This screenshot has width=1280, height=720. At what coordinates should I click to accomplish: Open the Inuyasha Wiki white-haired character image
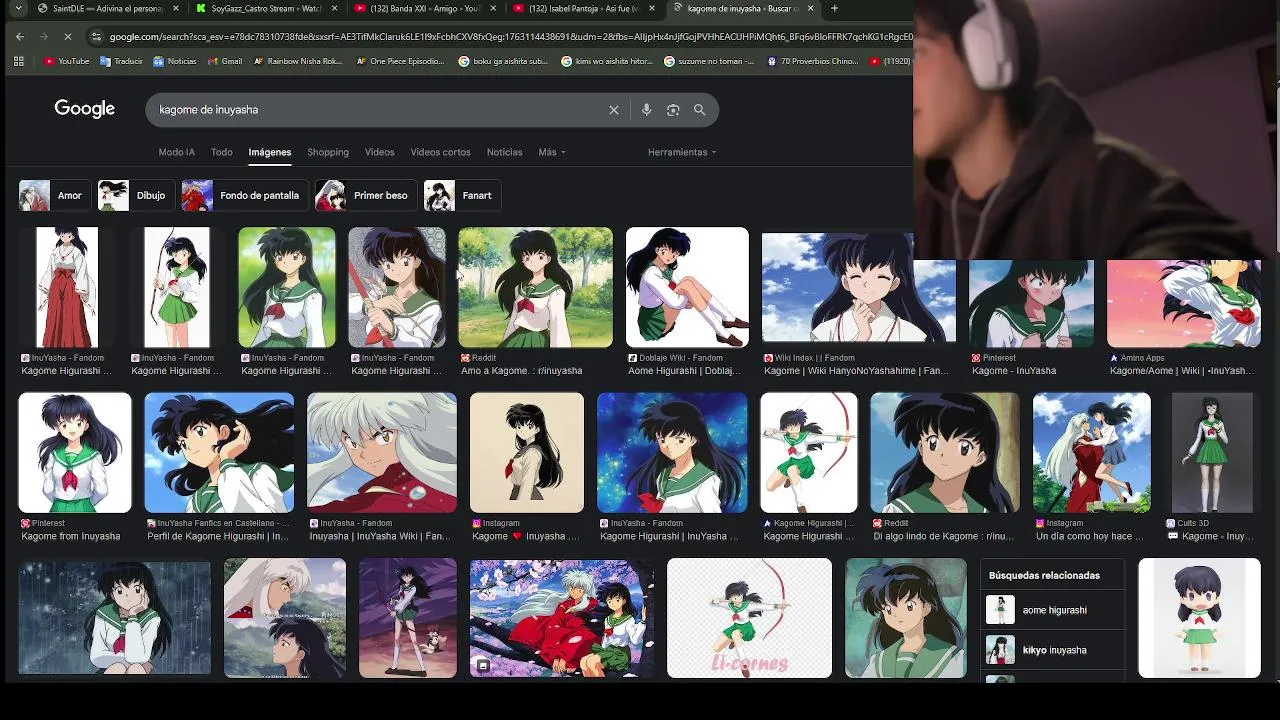tap(382, 452)
